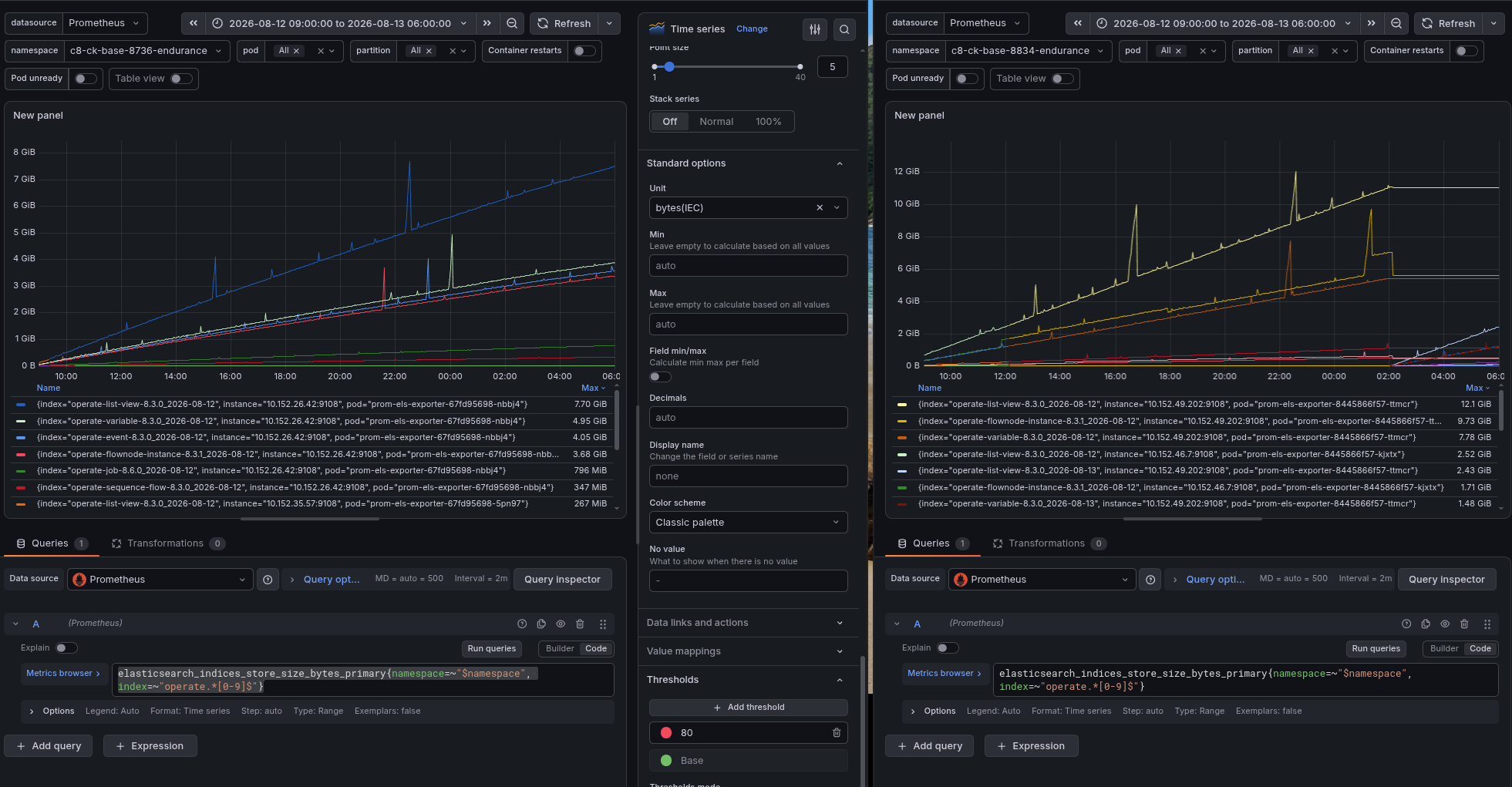1512x787 pixels.
Task: Open green Base threshold color swatch
Action: click(666, 761)
